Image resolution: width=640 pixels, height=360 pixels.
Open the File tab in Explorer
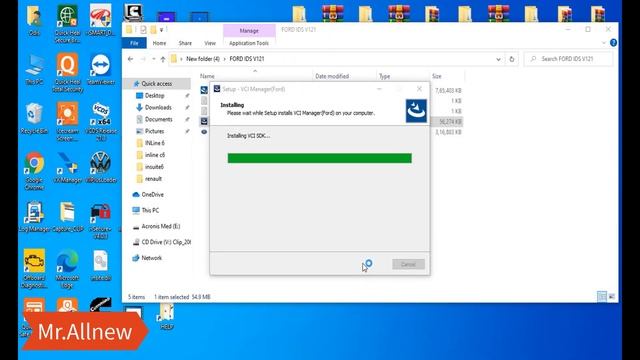pyautogui.click(x=134, y=43)
